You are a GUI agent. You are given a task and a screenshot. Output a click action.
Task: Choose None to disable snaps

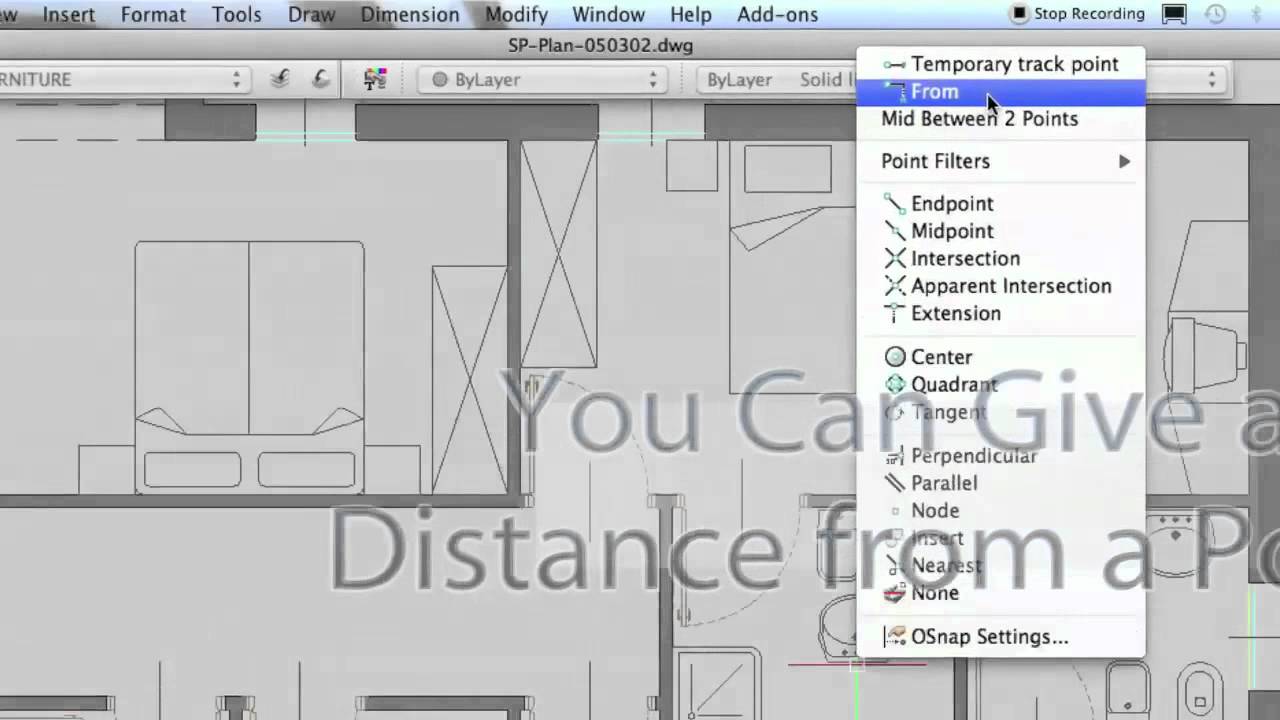(x=1001, y=593)
